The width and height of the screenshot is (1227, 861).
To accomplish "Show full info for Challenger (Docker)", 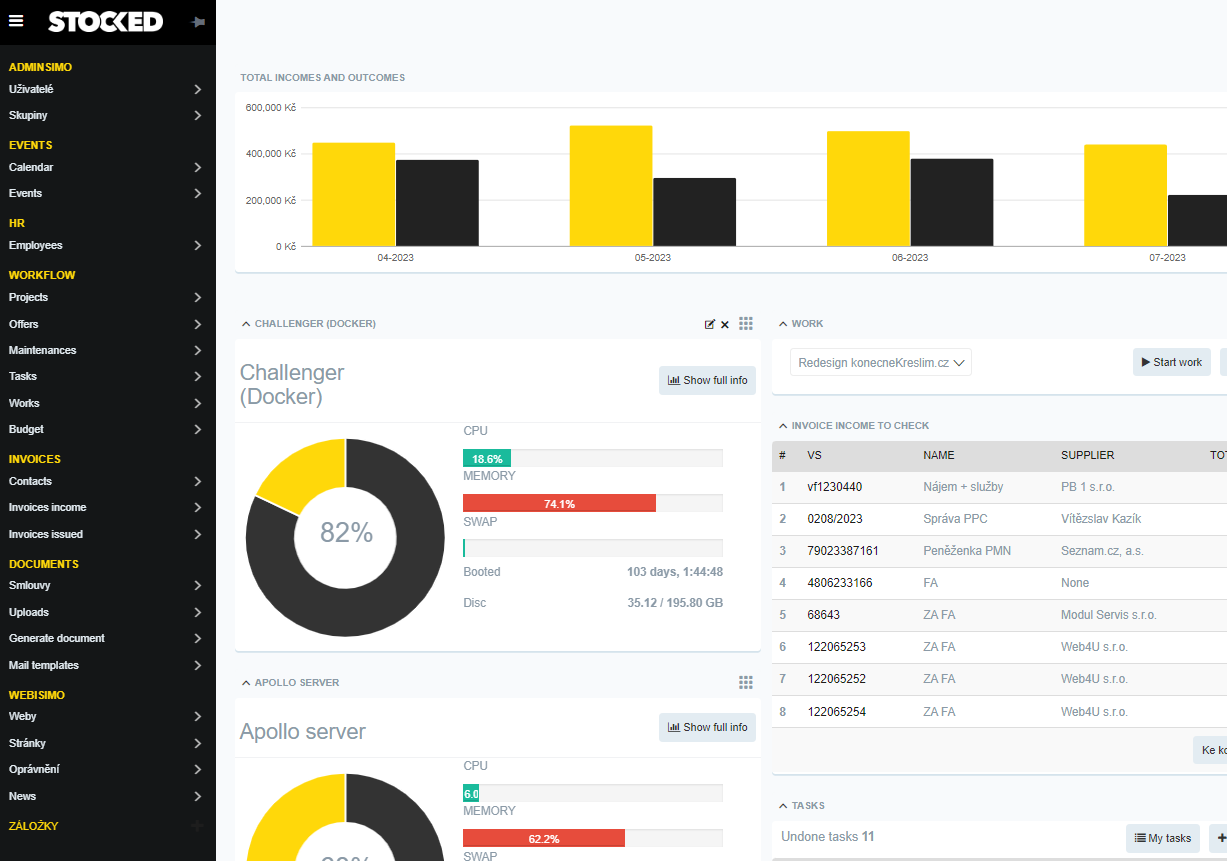I will coord(707,380).
